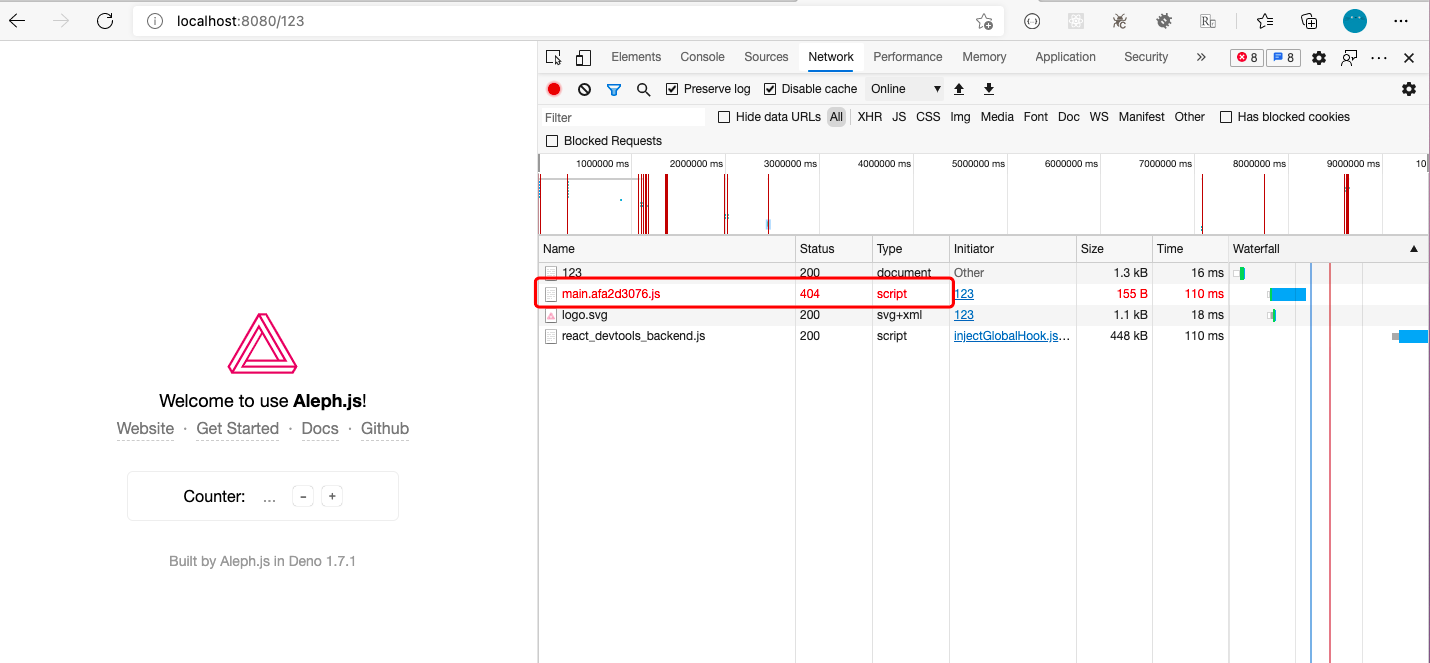This screenshot has height=663, width=1430.
Task: Toggle Preserve log checkbox
Action: 672,89
